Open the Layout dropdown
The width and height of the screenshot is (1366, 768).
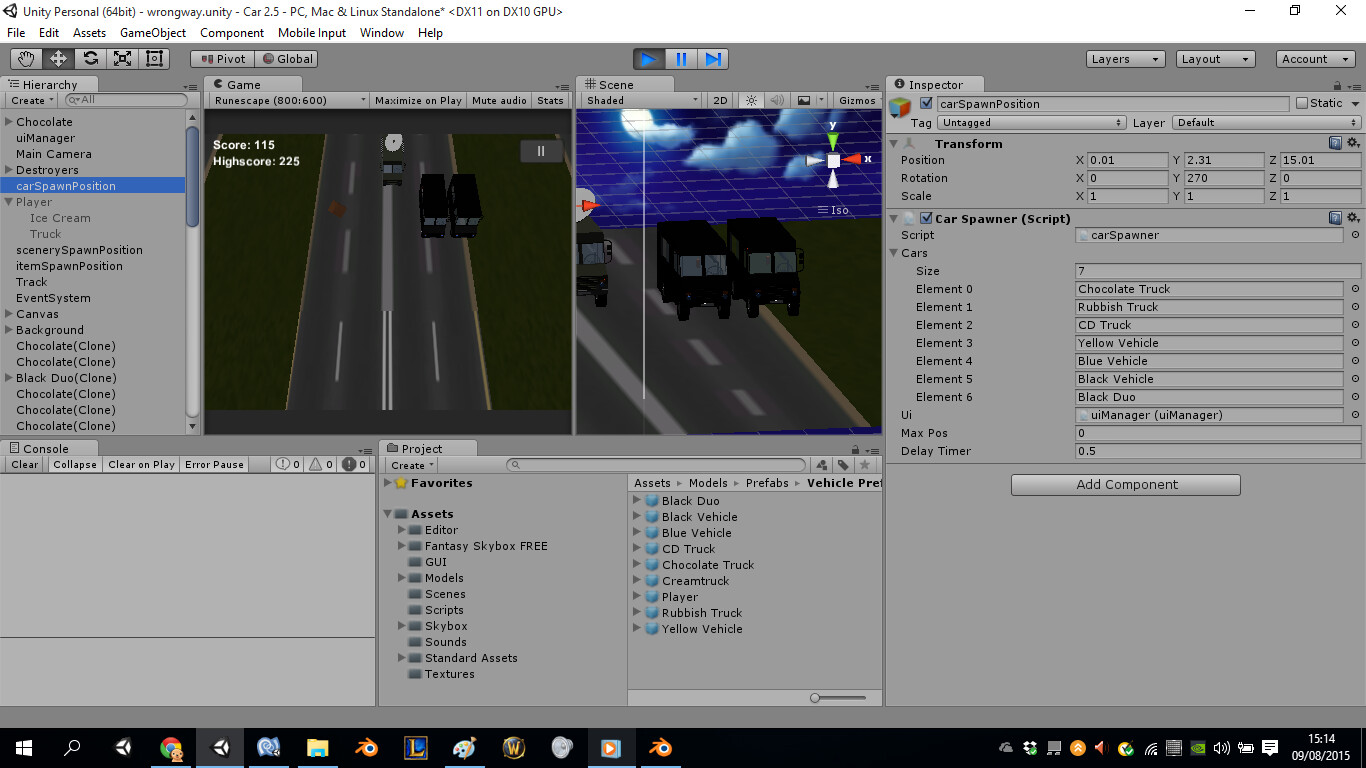pyautogui.click(x=1213, y=58)
